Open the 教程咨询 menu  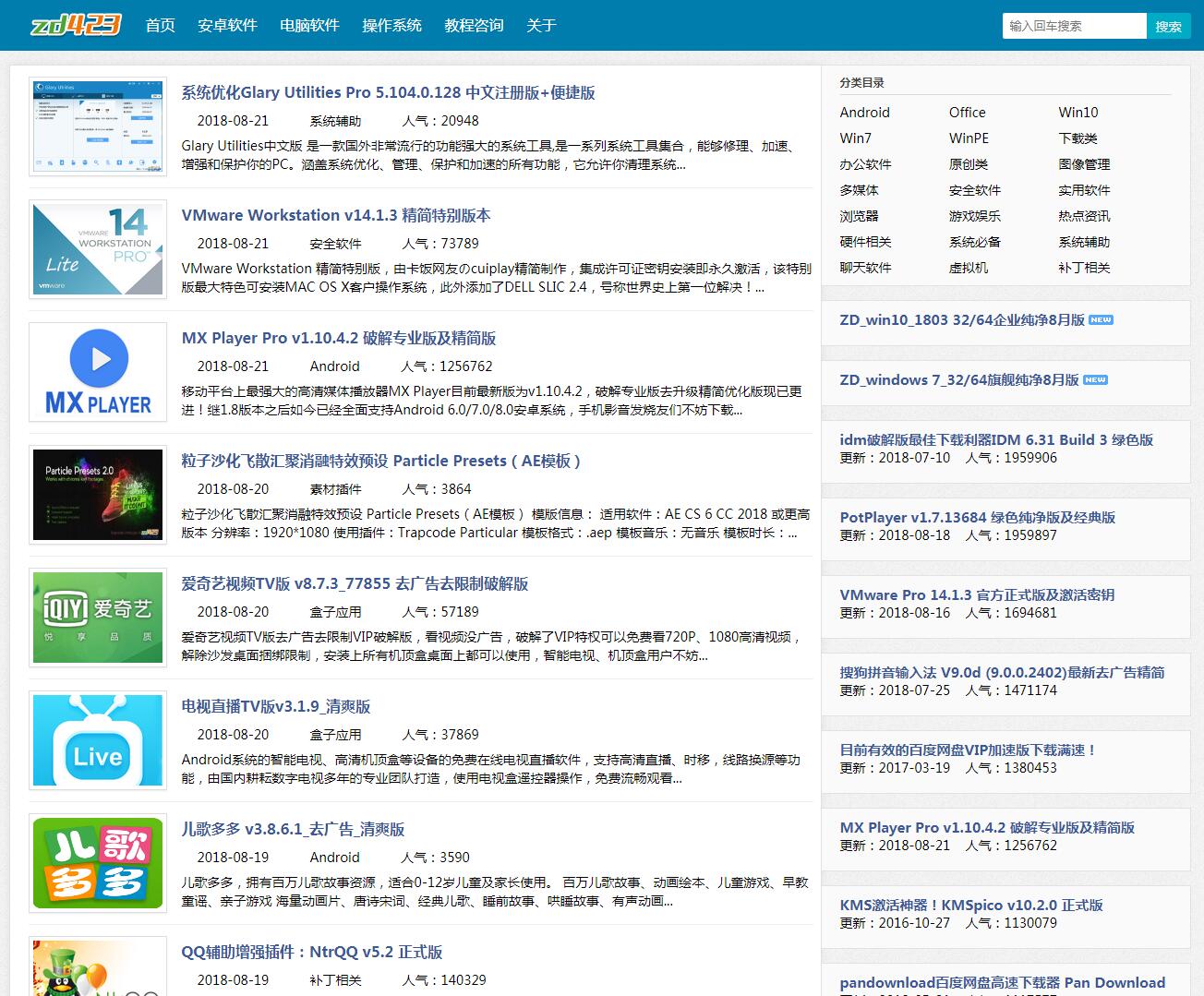point(474,26)
